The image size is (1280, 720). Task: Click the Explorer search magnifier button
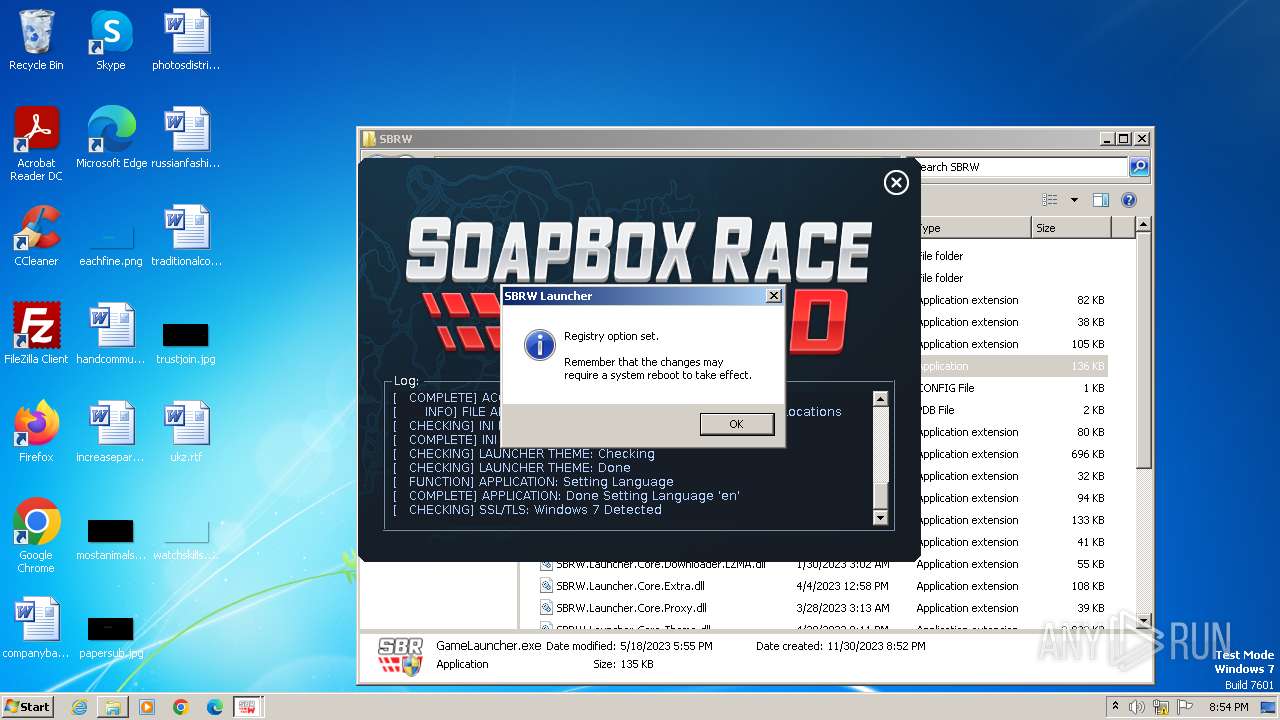[x=1139, y=167]
